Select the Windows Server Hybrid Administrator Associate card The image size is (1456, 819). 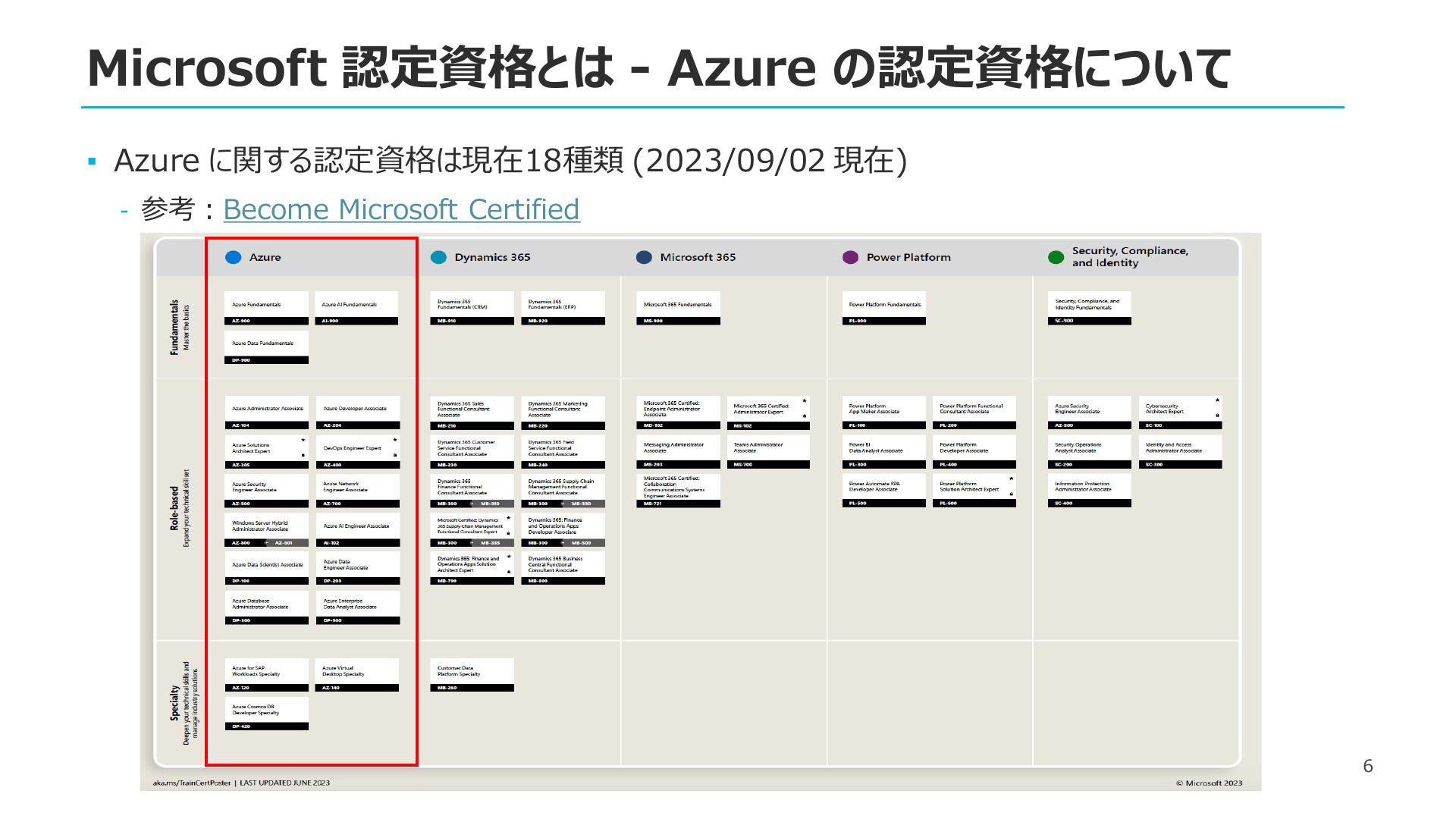267,530
